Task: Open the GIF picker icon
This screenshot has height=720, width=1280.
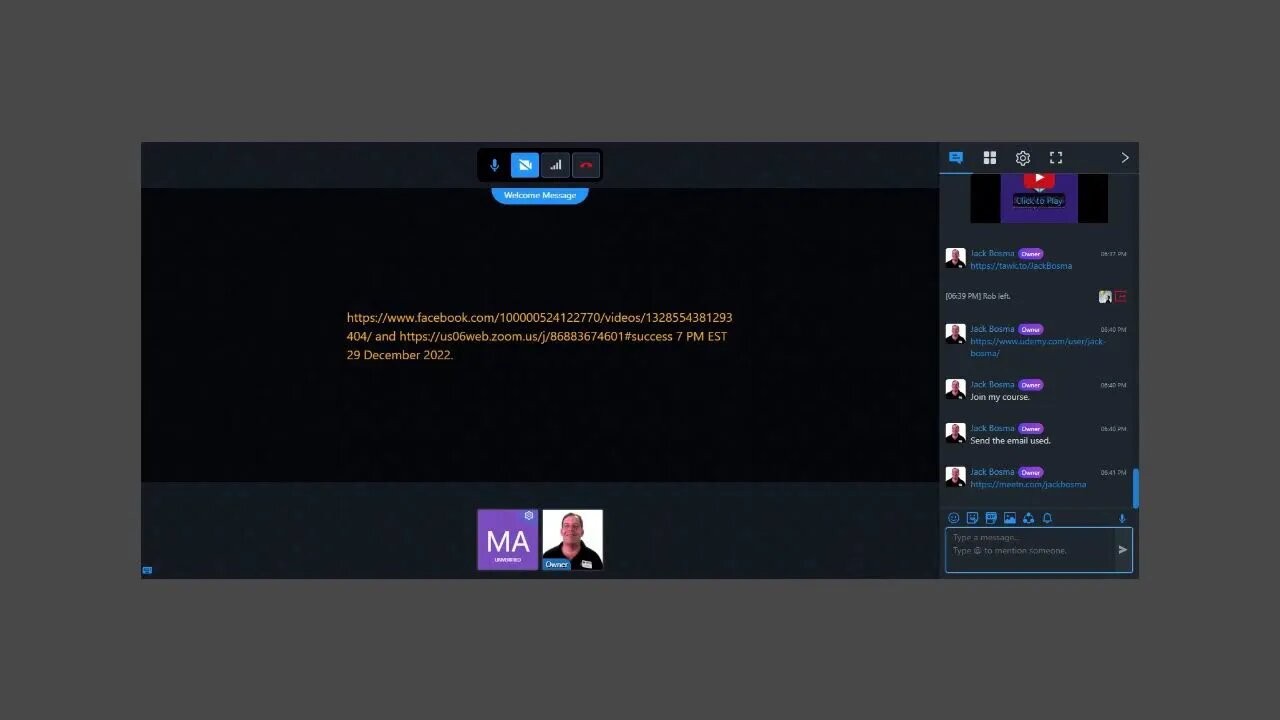Action: click(991, 518)
